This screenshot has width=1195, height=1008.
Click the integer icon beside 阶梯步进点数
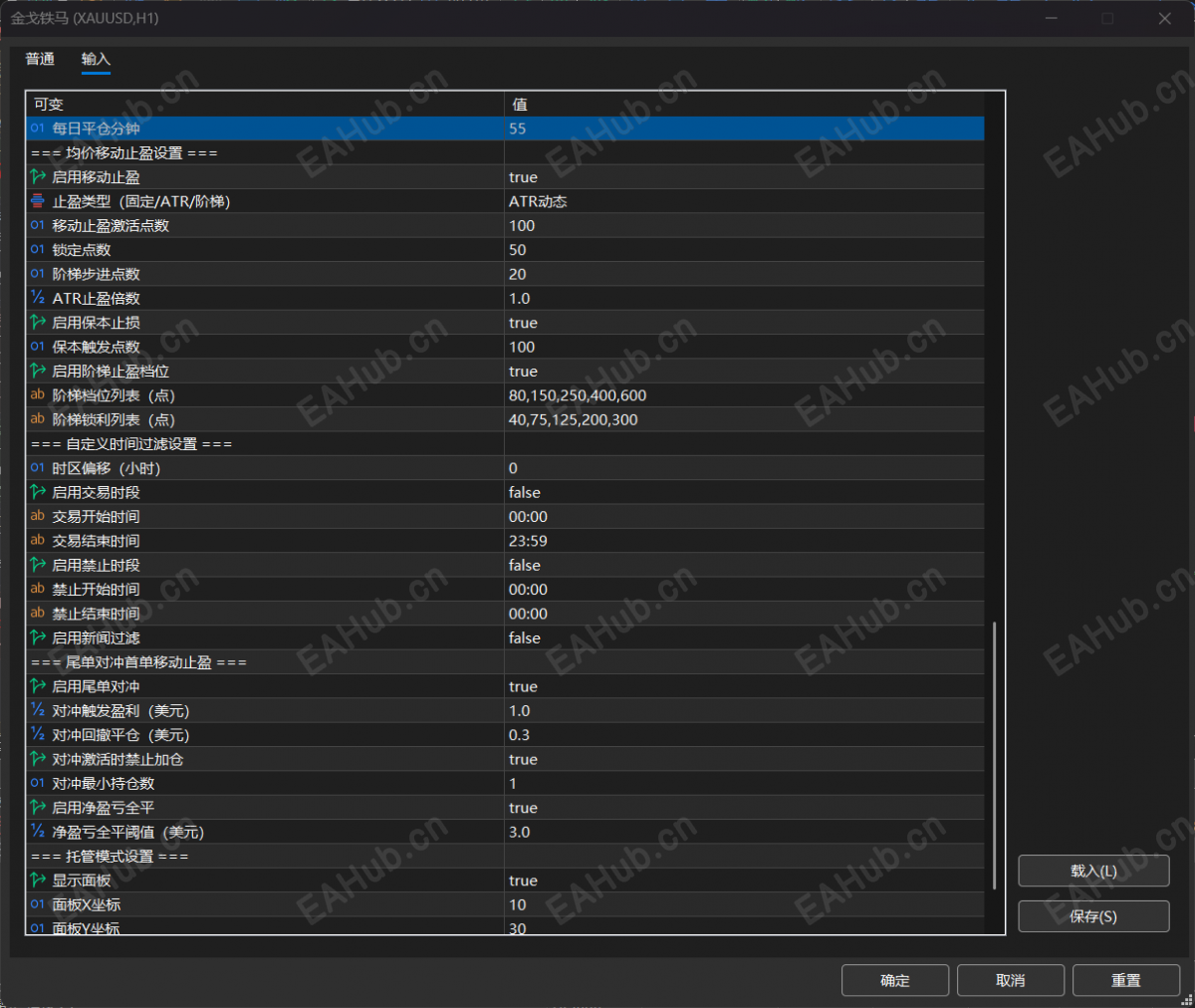click(x=38, y=274)
